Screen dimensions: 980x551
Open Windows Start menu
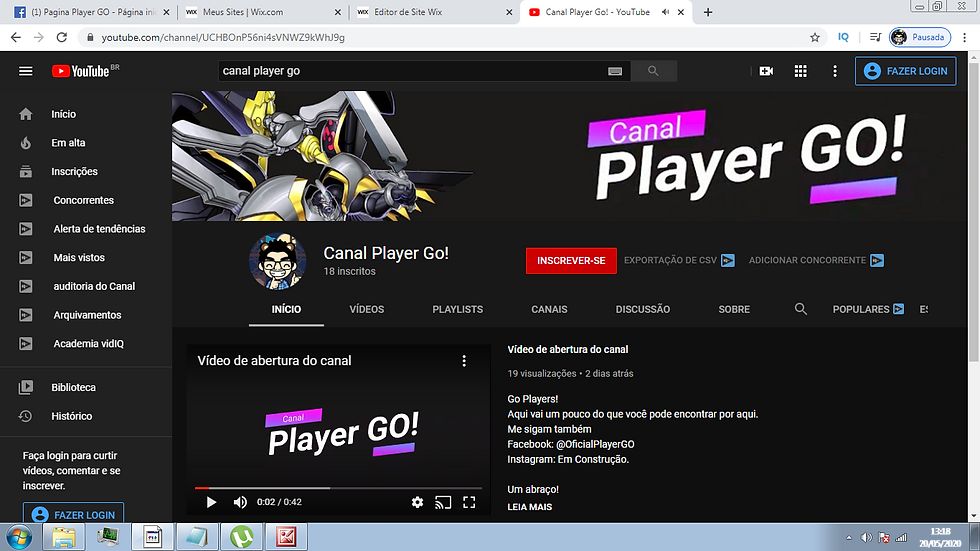(x=19, y=537)
